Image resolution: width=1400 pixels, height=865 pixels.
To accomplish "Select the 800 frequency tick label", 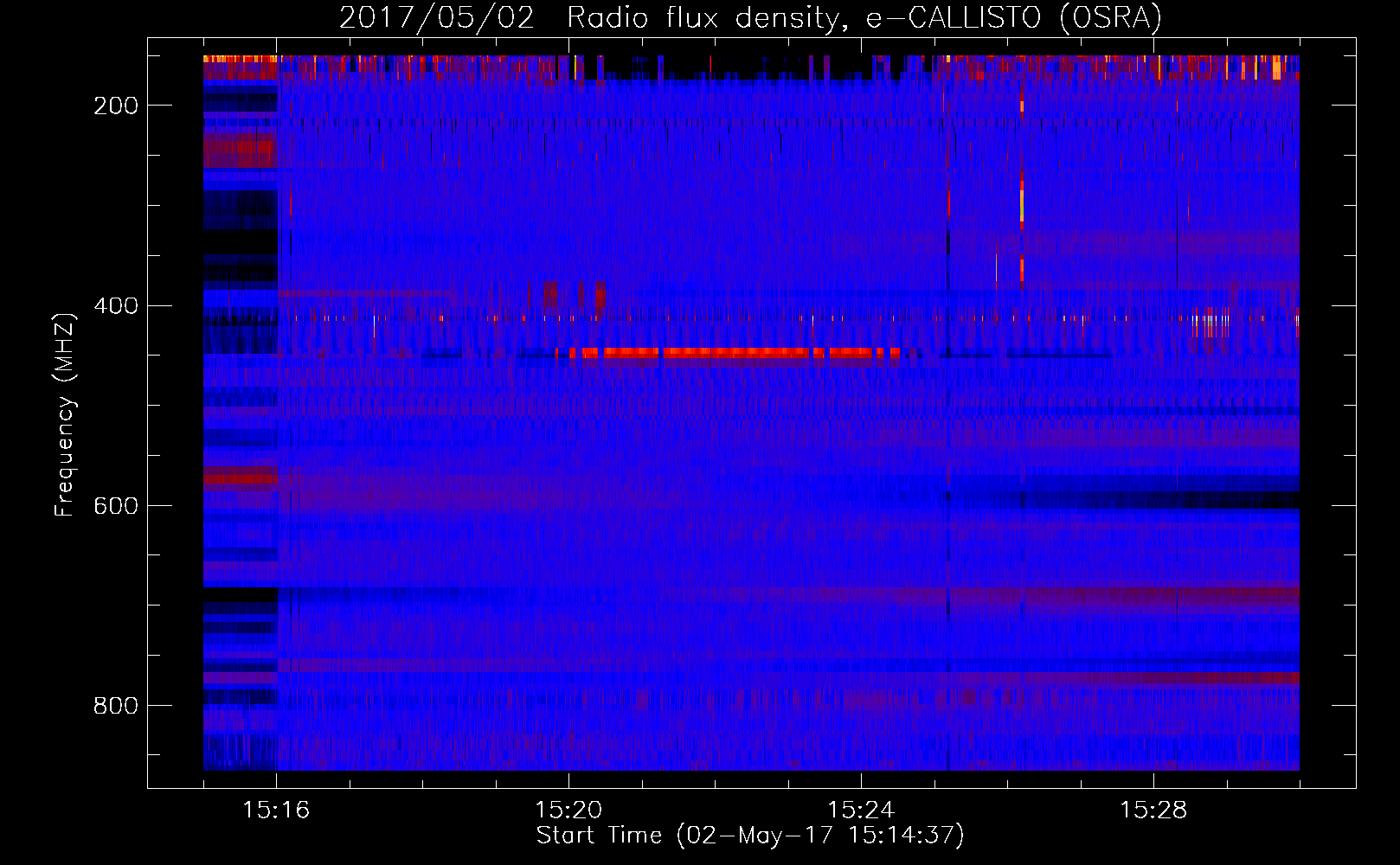I will pos(116,705).
